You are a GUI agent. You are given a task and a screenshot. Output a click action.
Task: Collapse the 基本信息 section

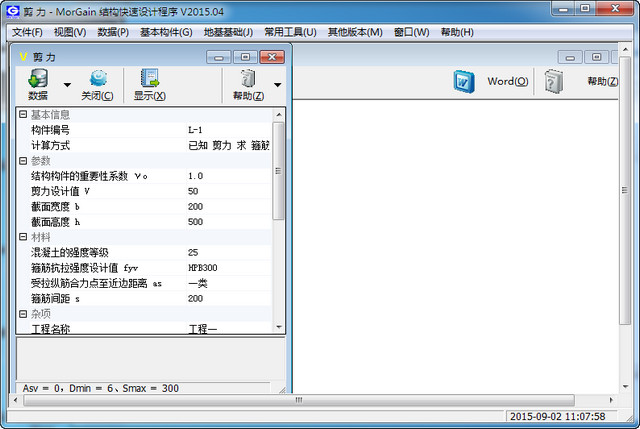[23, 114]
